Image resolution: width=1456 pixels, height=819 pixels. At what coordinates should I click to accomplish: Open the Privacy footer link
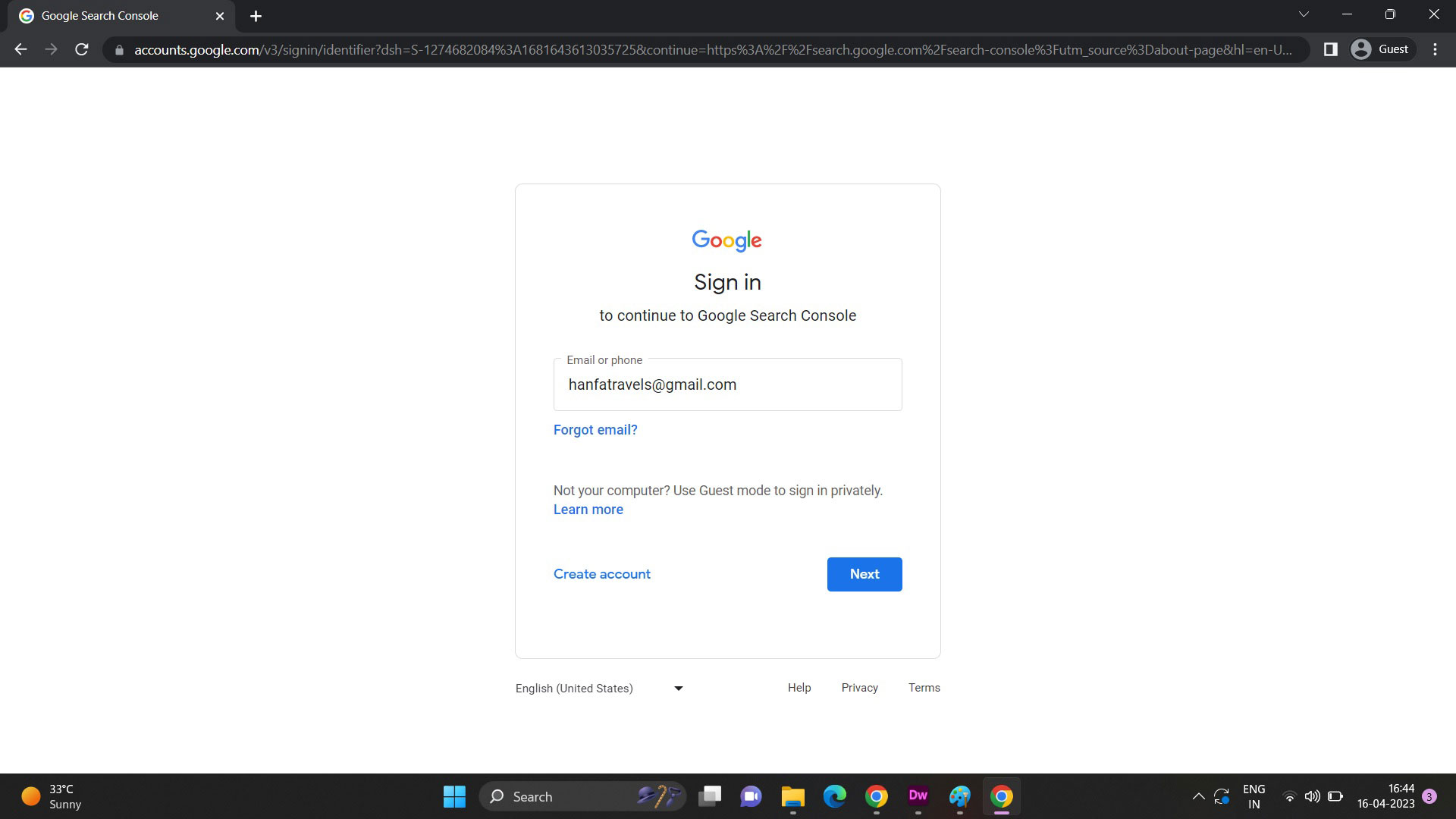(859, 688)
